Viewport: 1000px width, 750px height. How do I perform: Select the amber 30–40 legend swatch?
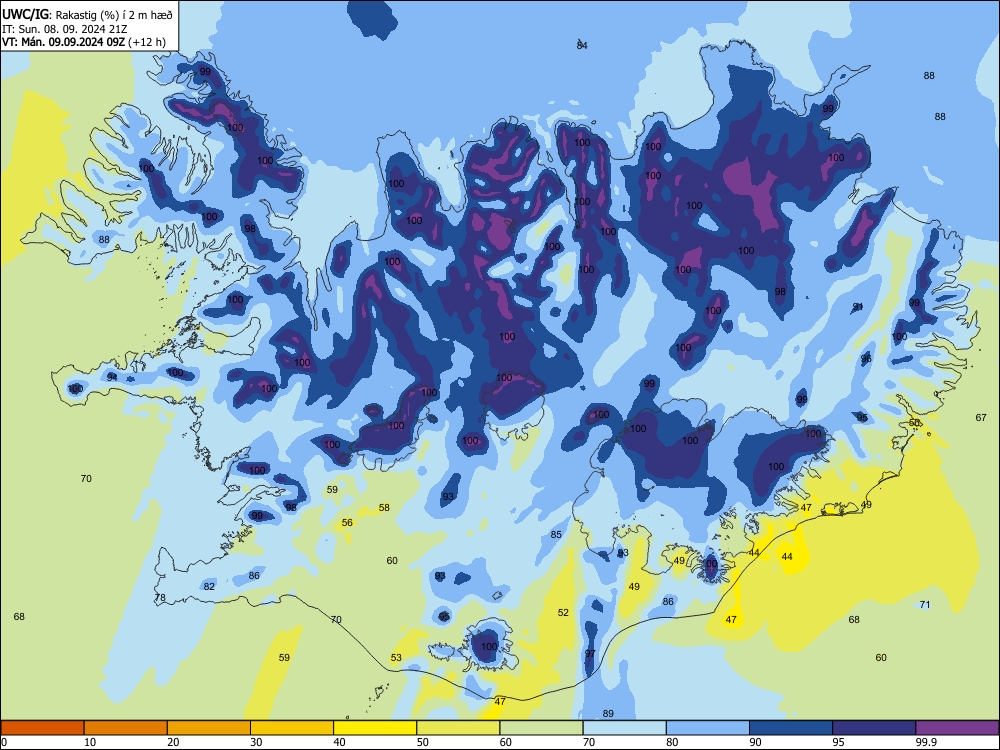(x=292, y=728)
